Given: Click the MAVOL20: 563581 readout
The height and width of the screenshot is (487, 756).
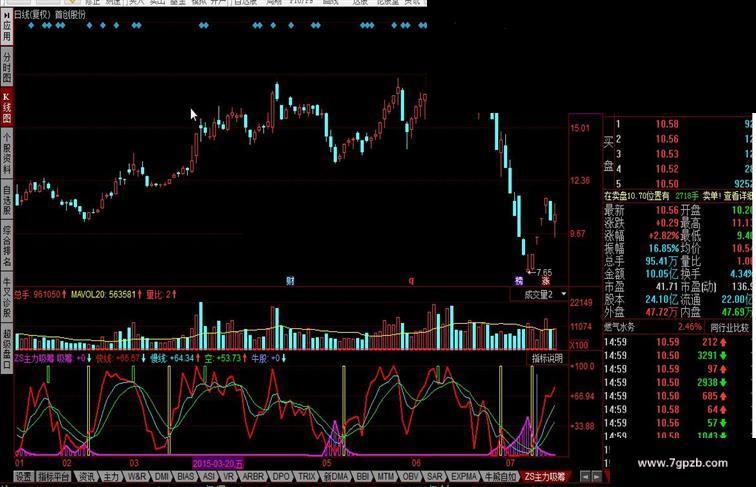Looking at the screenshot, I should pyautogui.click(x=103, y=294).
